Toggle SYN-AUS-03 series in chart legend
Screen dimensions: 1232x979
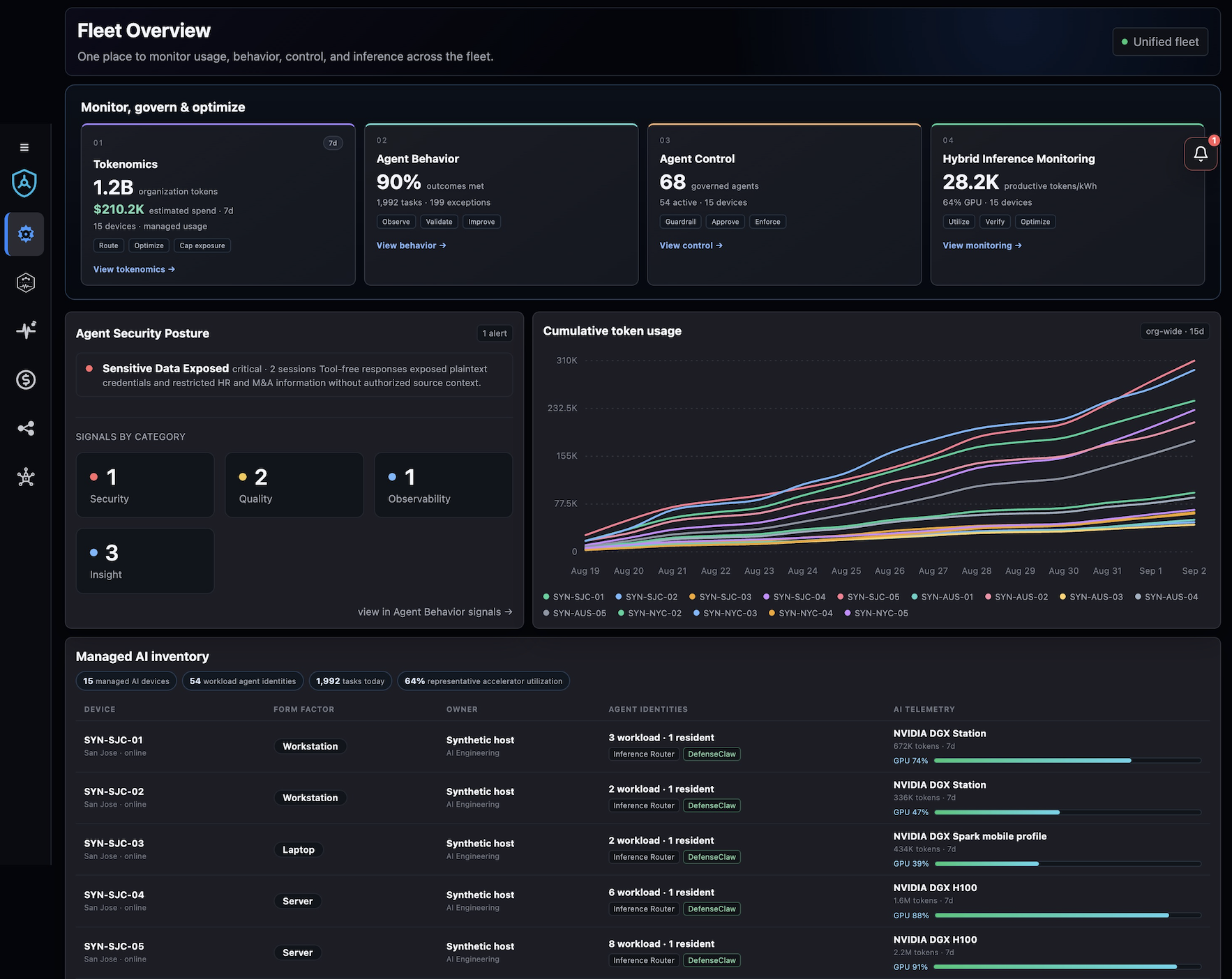1091,597
